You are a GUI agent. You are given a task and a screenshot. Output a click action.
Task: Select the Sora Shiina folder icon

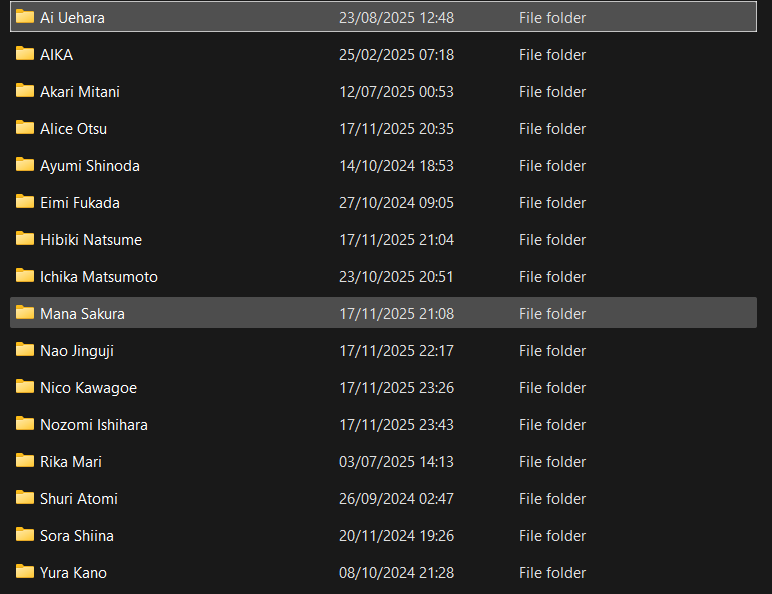[x=25, y=534]
